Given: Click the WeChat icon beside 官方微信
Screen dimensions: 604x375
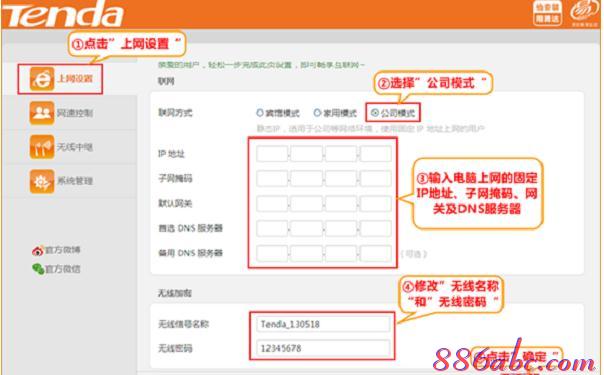Looking at the screenshot, I should click(38, 269).
